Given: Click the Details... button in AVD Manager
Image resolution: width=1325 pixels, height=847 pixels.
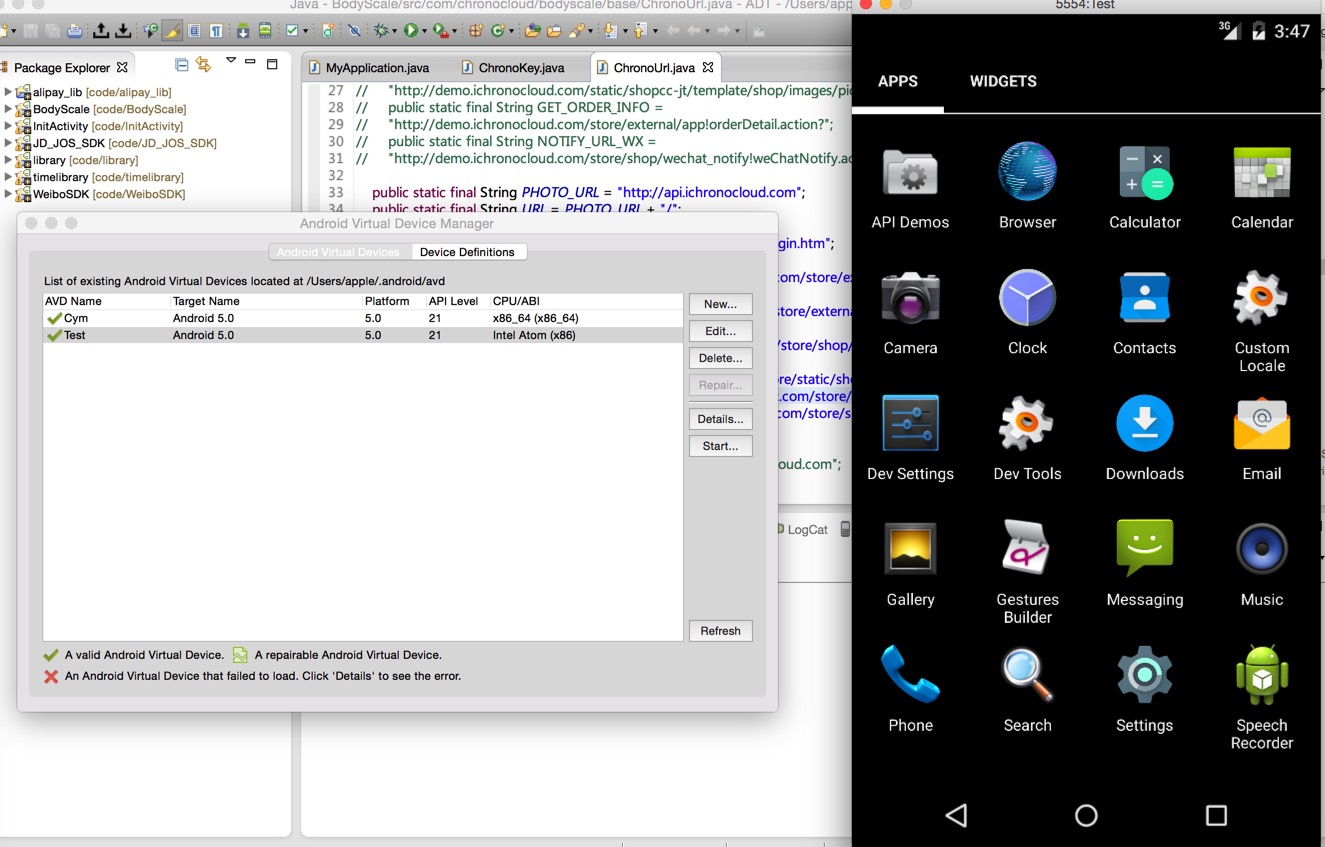Looking at the screenshot, I should pos(721,419).
